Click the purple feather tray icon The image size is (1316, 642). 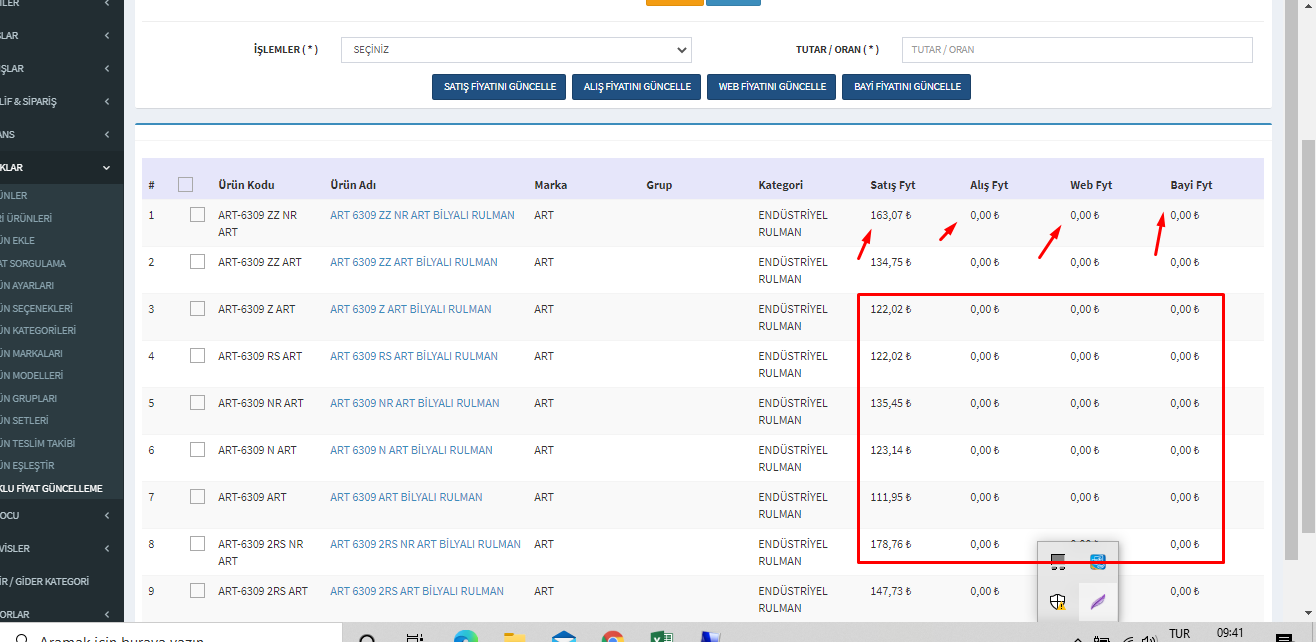(1098, 601)
